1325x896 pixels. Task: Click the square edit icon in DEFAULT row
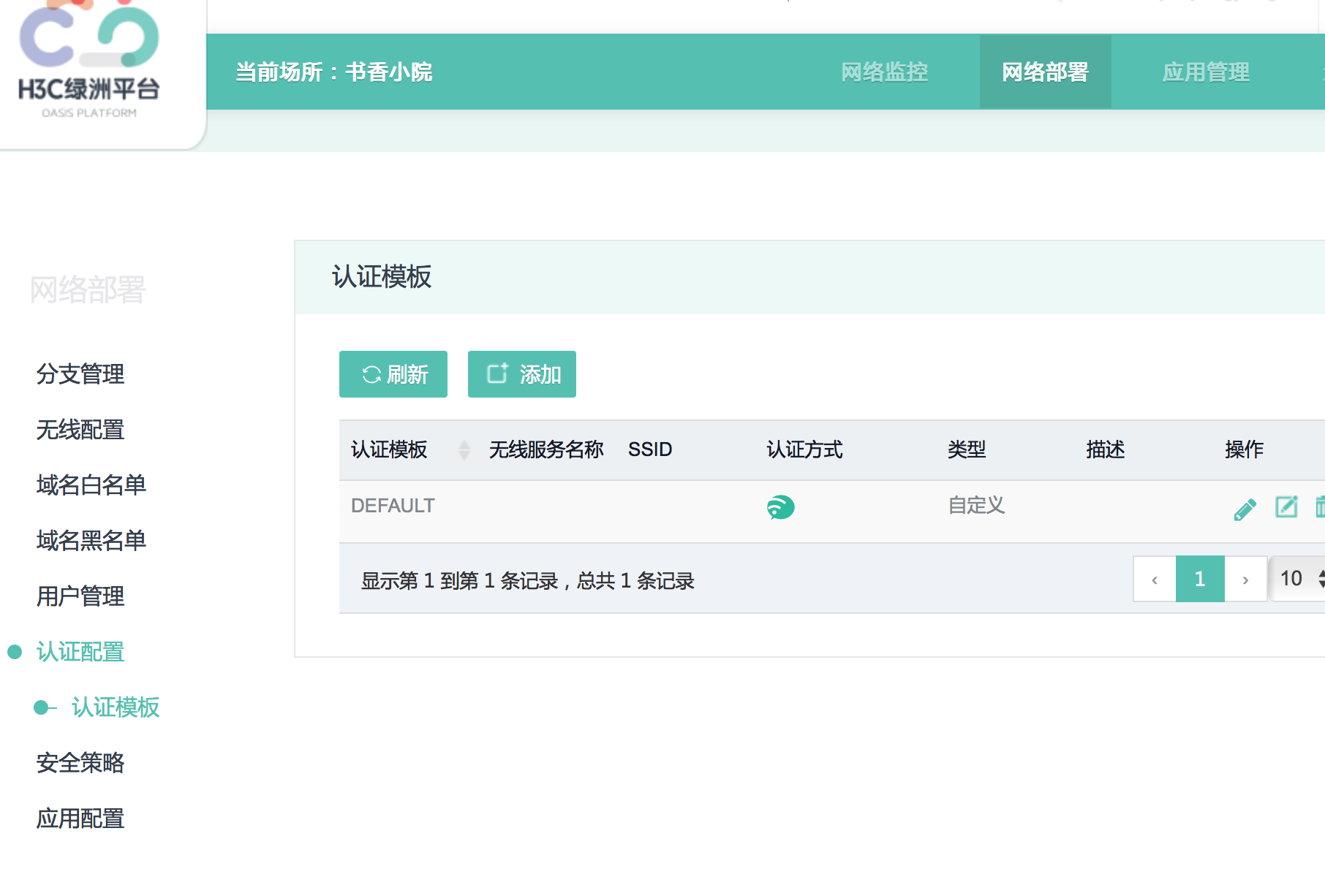(x=1286, y=506)
